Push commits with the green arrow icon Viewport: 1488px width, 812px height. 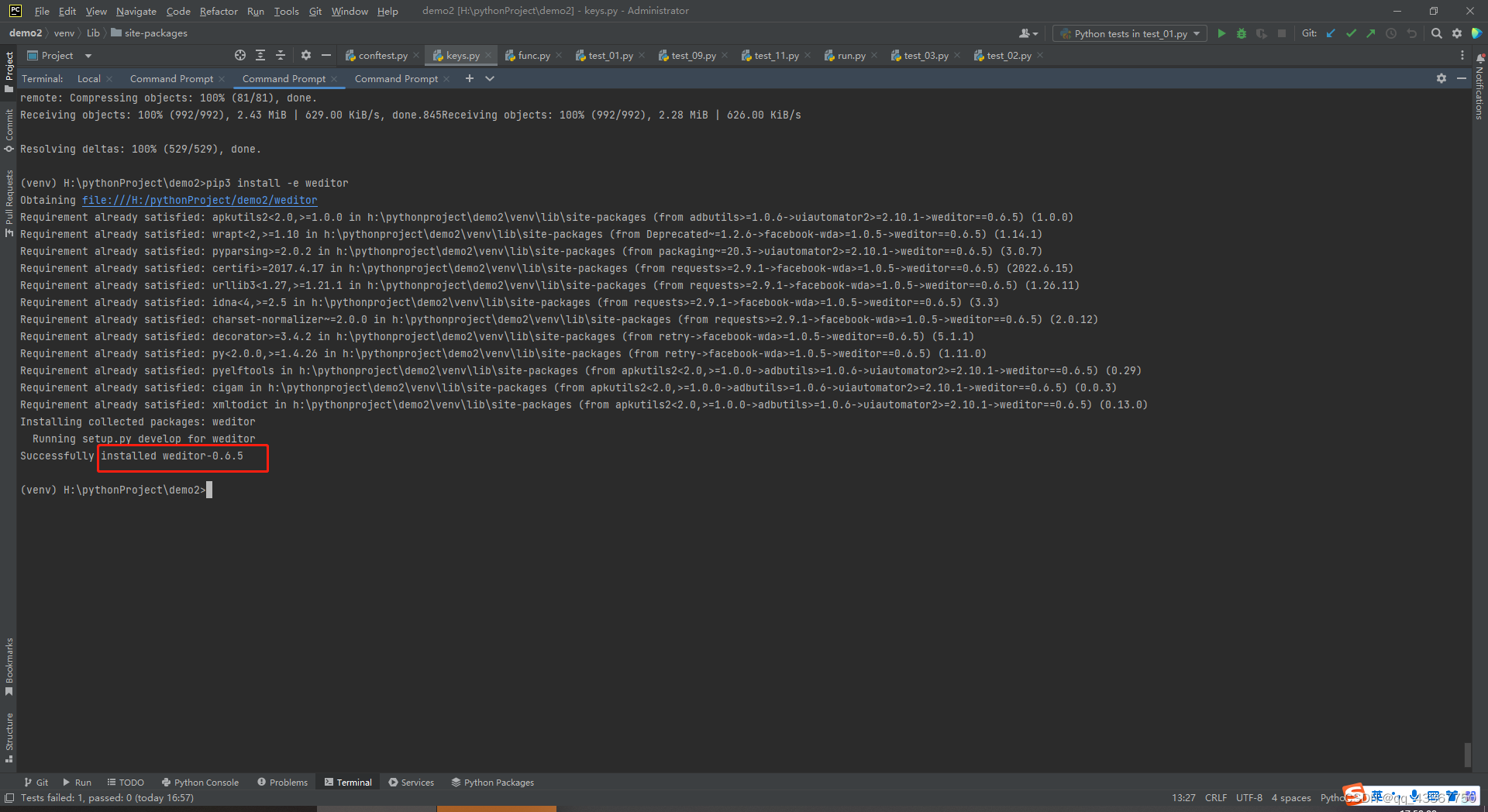pyautogui.click(x=1370, y=33)
